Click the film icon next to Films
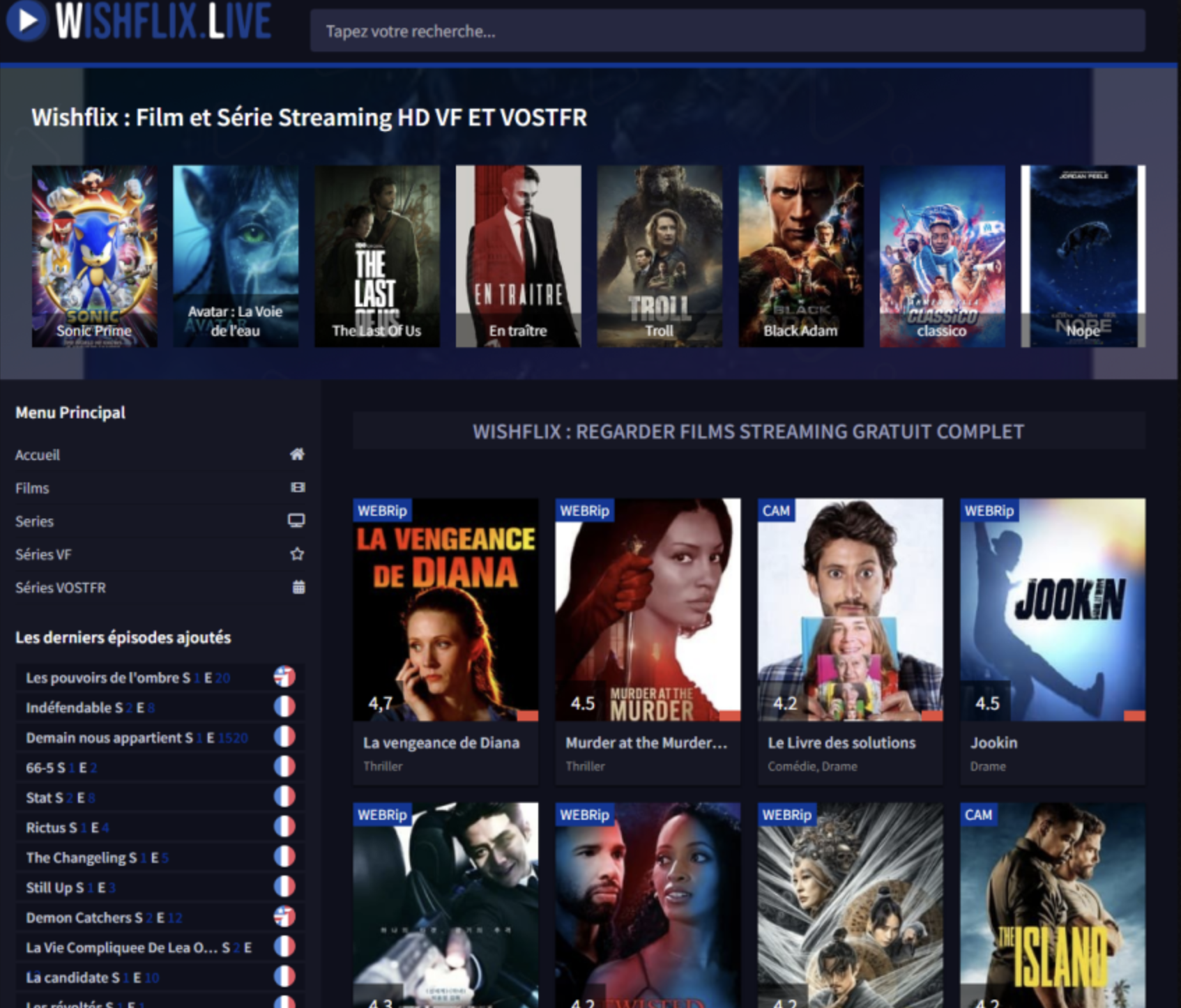Screen dimensions: 1181x1008 (x=298, y=487)
